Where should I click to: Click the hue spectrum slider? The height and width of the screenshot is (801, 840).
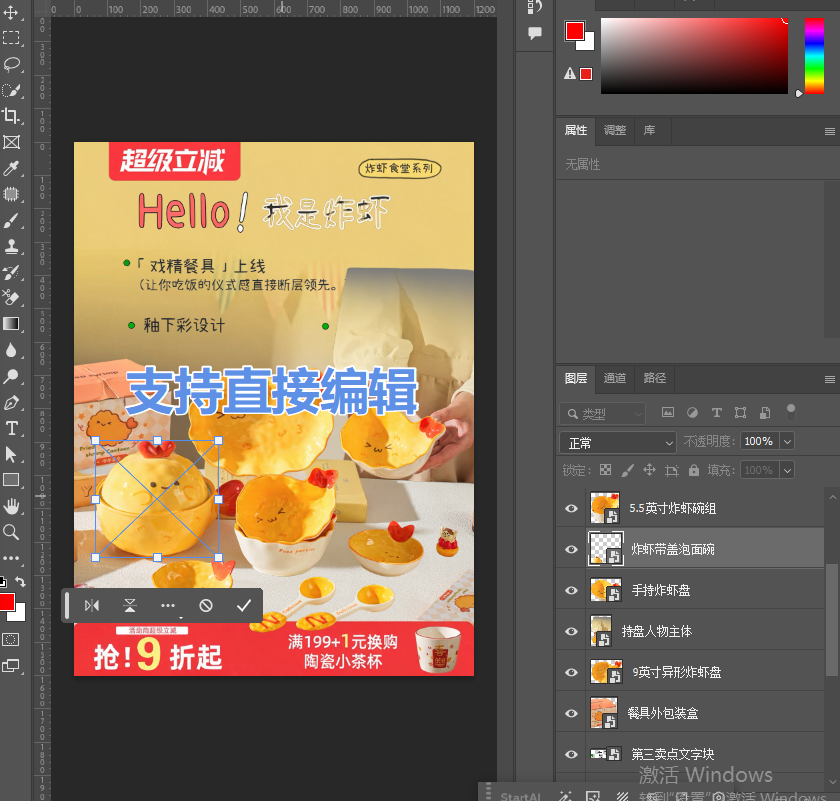[x=814, y=56]
